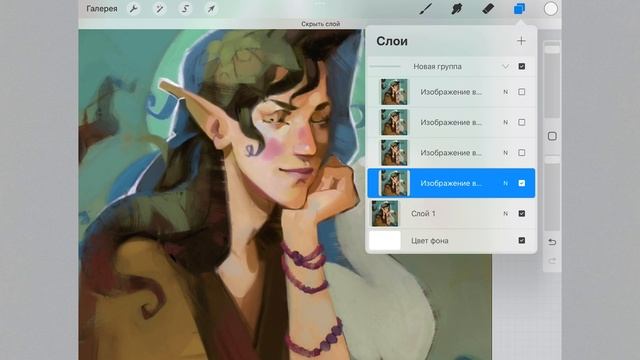Viewport: 640px width, 360px height.
Task: Select the Smudge tool
Action: [x=457, y=9]
